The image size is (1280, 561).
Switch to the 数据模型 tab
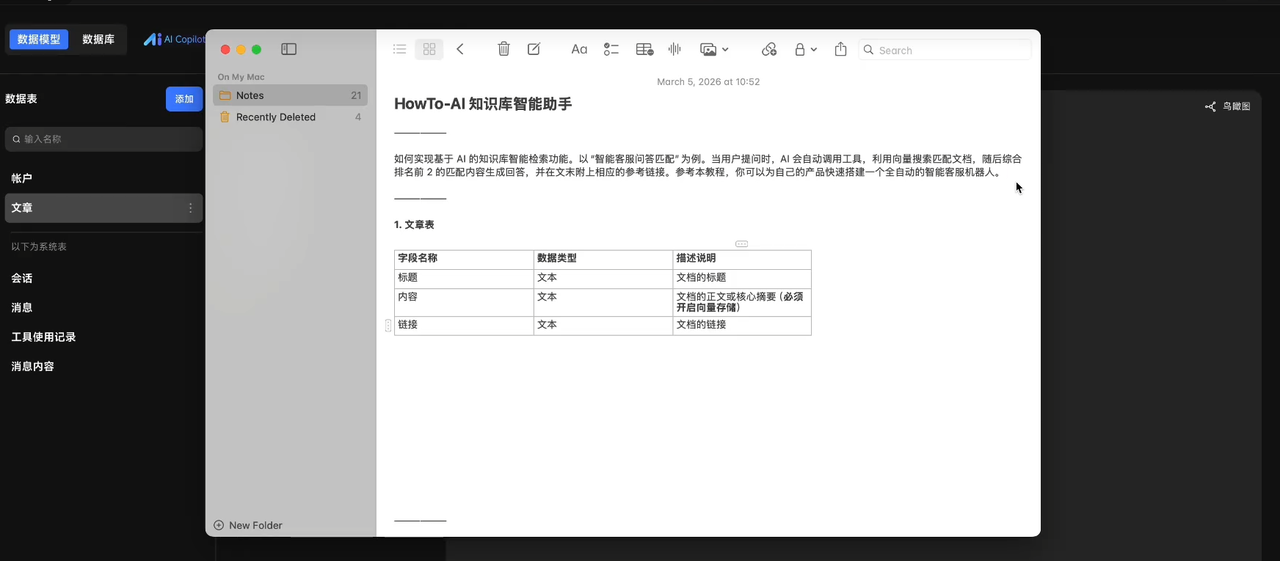tap(39, 39)
